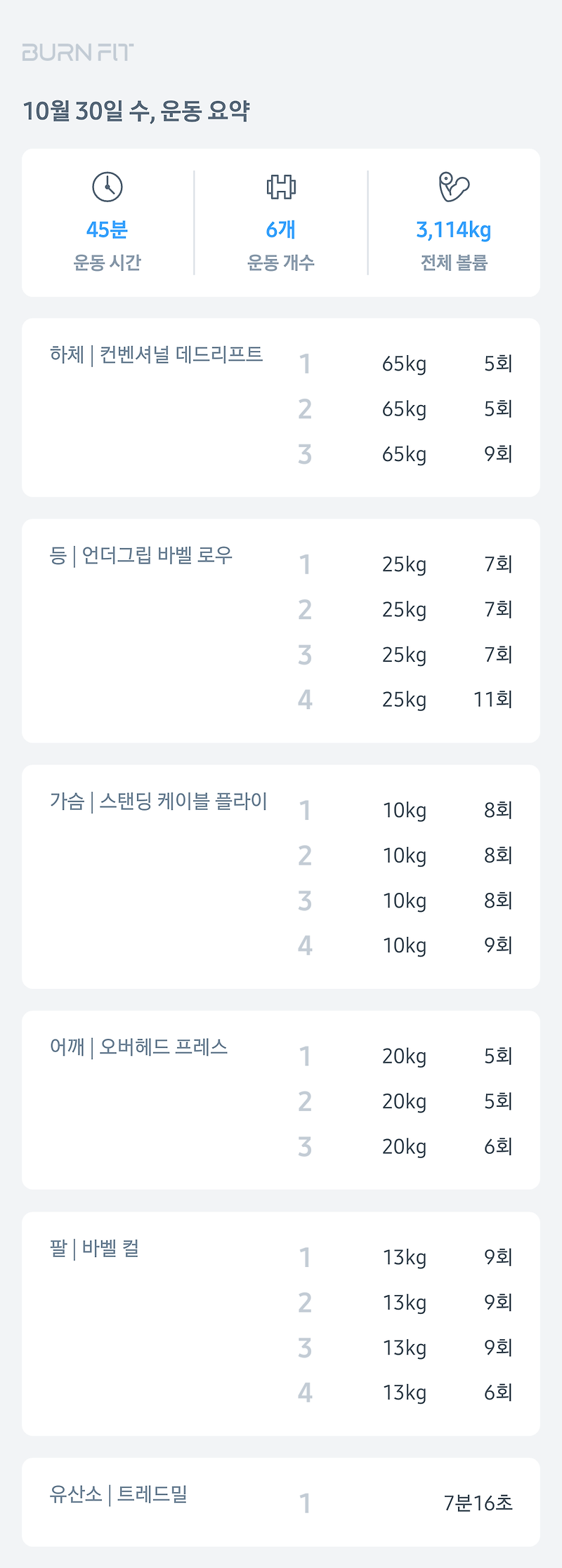The width and height of the screenshot is (562, 1568).
Task: Click the treadmill 7분16초 duration
Action: click(x=478, y=1503)
